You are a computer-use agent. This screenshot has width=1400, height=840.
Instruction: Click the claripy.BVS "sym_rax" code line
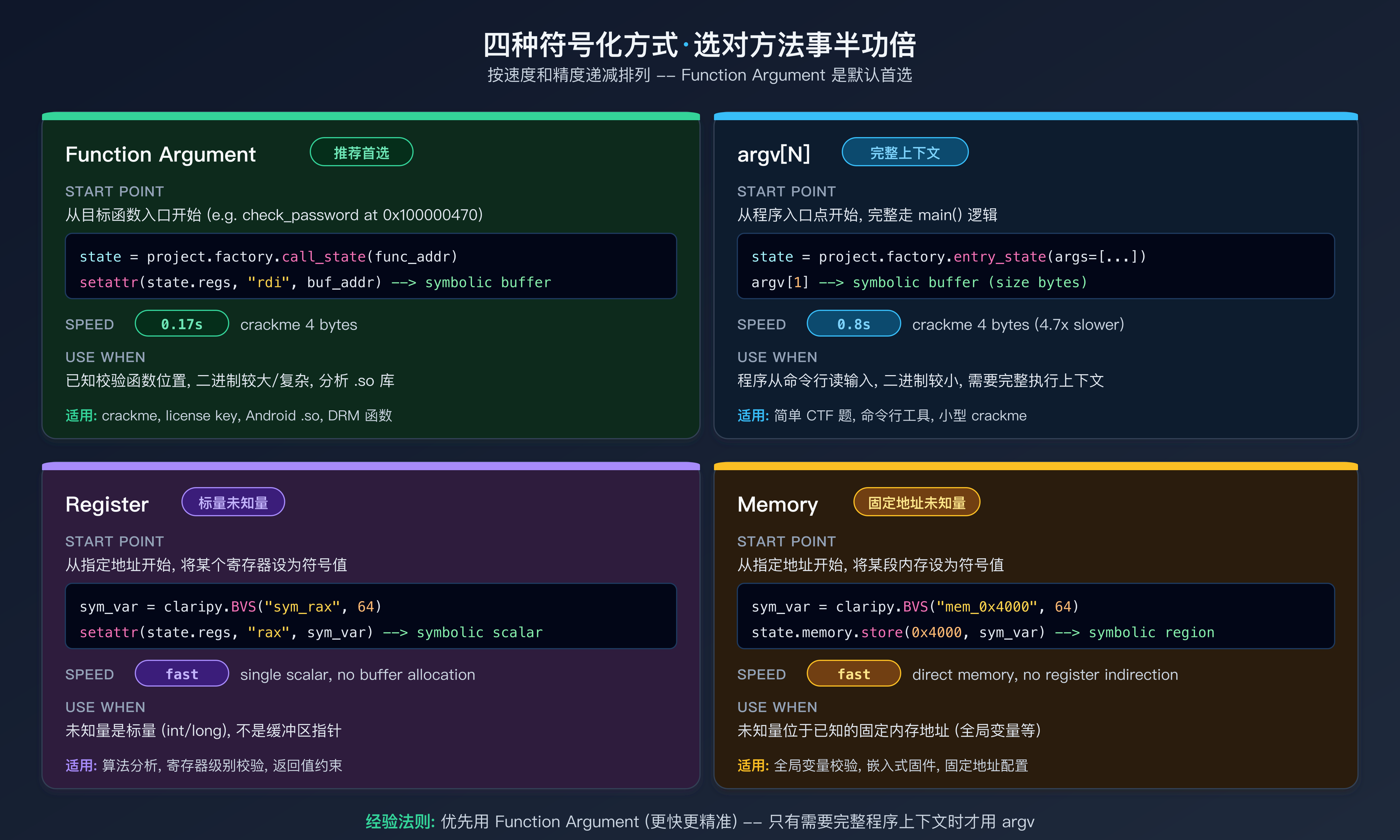coord(230,606)
